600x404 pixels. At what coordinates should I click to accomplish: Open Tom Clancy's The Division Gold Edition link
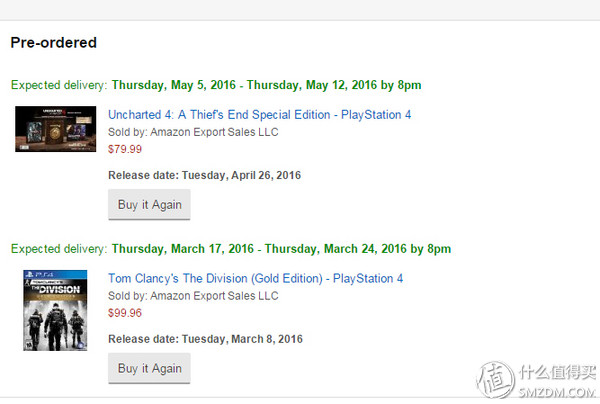pos(255,278)
